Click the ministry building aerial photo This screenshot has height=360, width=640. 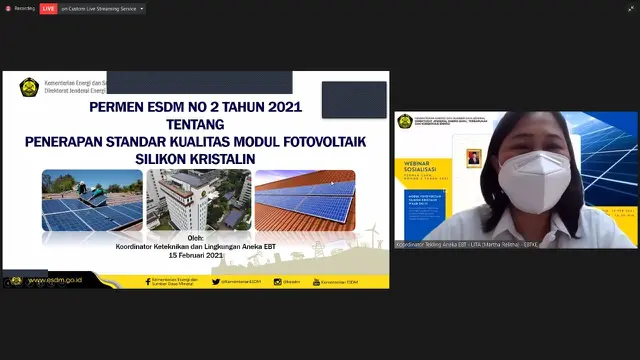coord(199,200)
